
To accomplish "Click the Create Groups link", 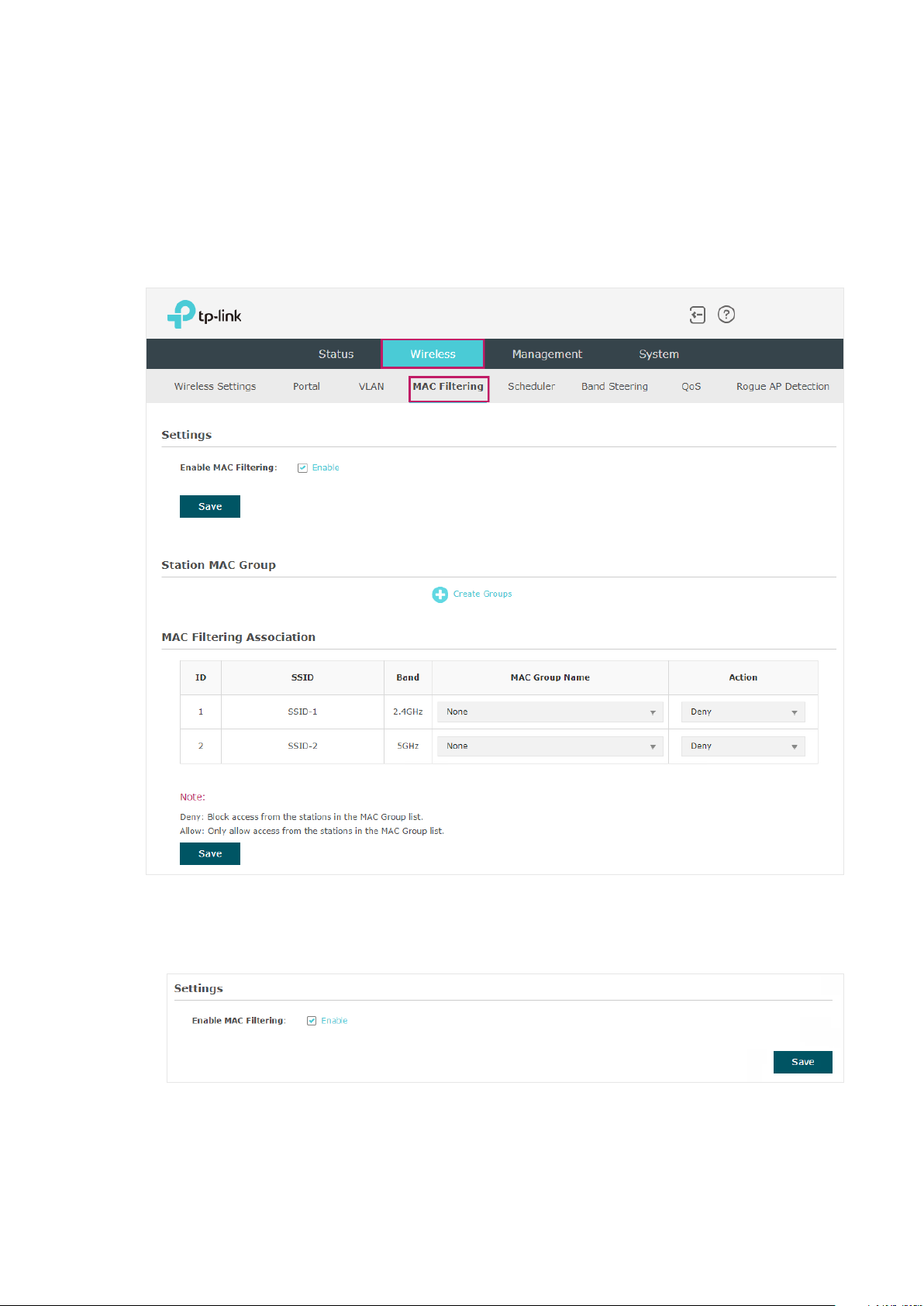I will tap(483, 594).
